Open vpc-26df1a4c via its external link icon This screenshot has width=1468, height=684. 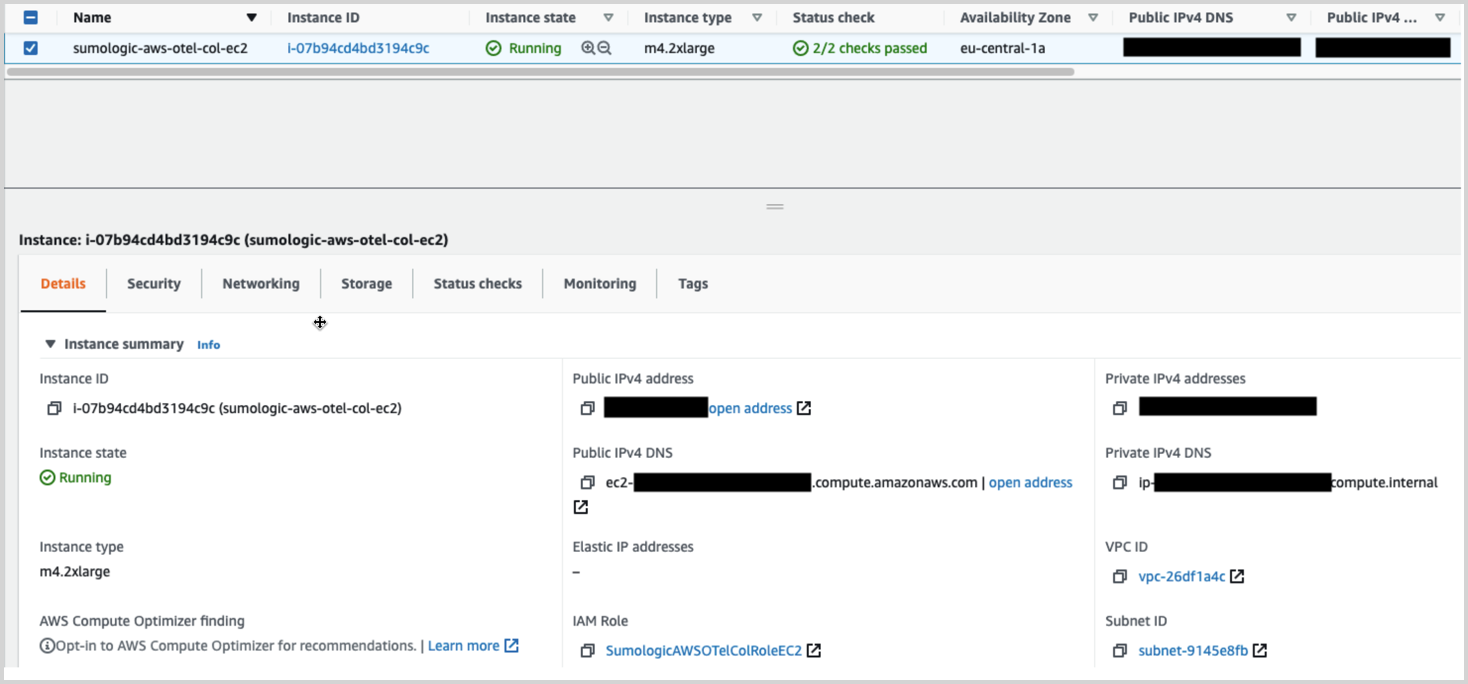pos(1237,576)
